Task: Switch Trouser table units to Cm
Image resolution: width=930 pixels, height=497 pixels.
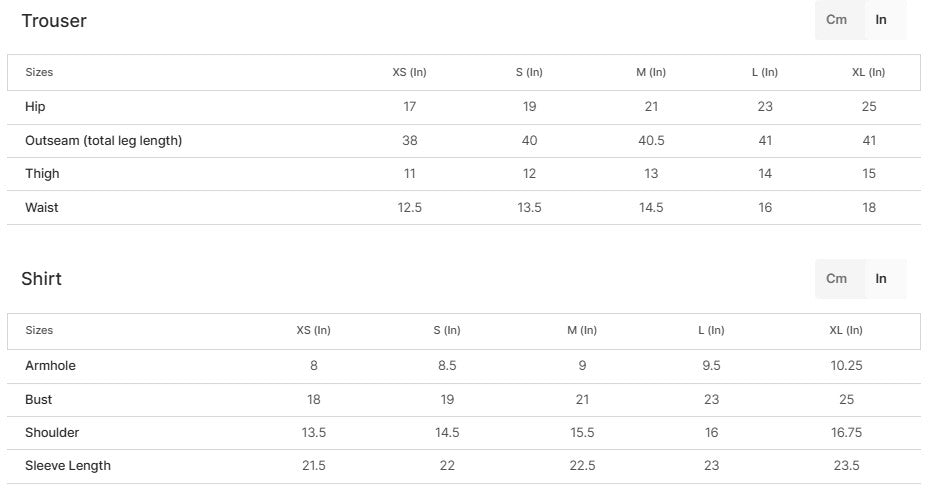Action: [837, 20]
